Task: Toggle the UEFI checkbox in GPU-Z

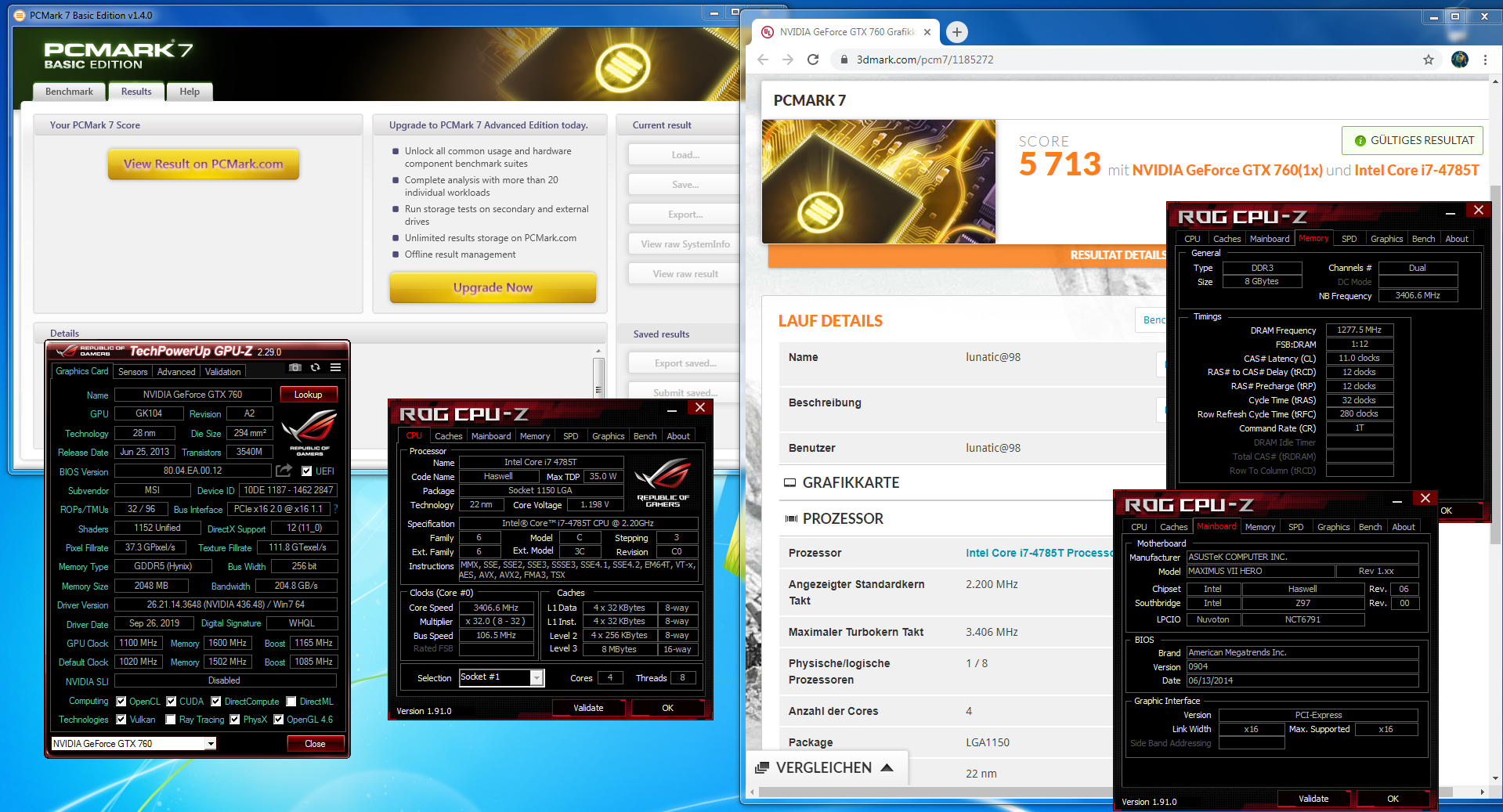Action: tap(307, 471)
